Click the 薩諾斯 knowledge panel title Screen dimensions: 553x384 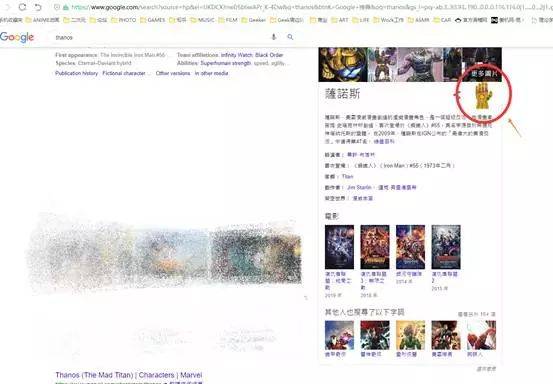[x=342, y=94]
